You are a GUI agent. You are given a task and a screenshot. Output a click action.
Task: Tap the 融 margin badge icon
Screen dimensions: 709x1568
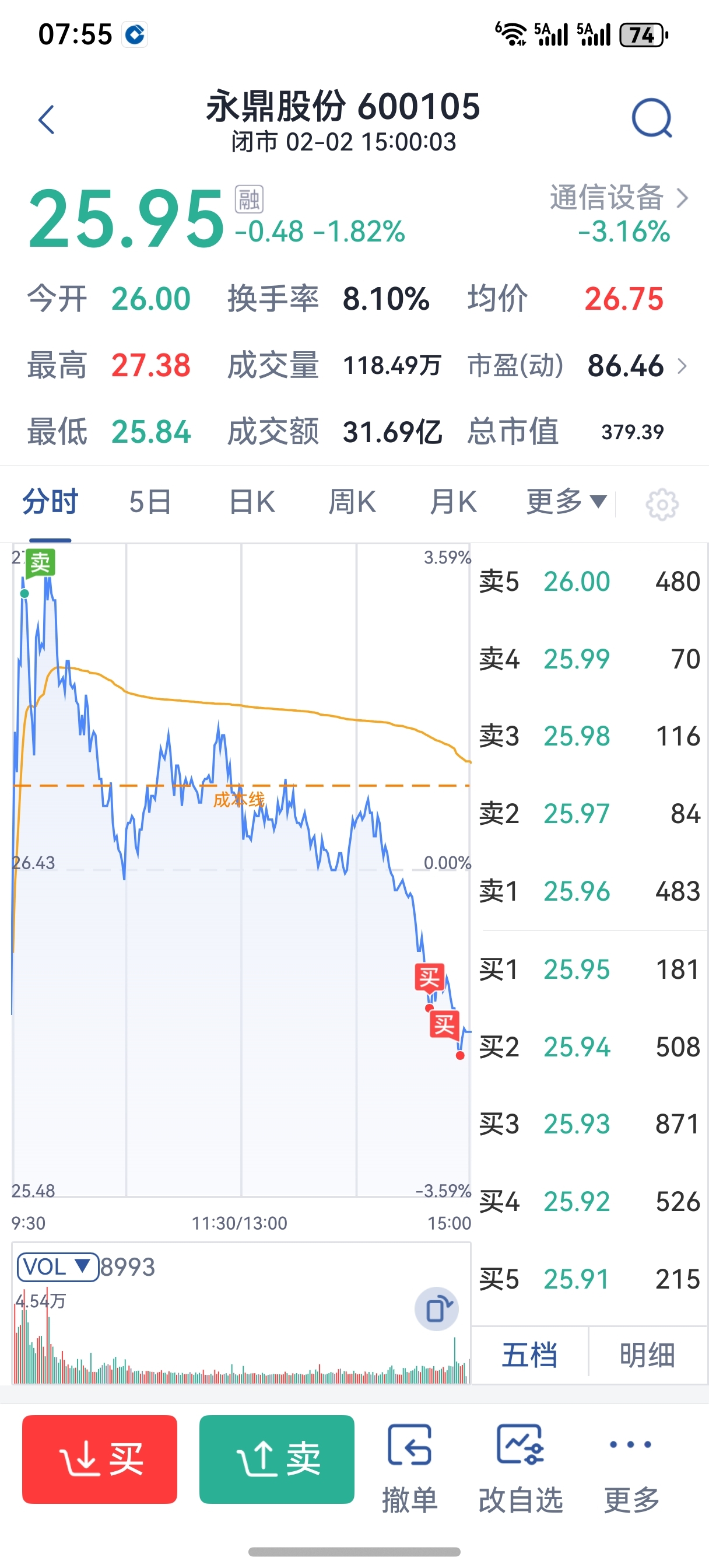pos(249,199)
